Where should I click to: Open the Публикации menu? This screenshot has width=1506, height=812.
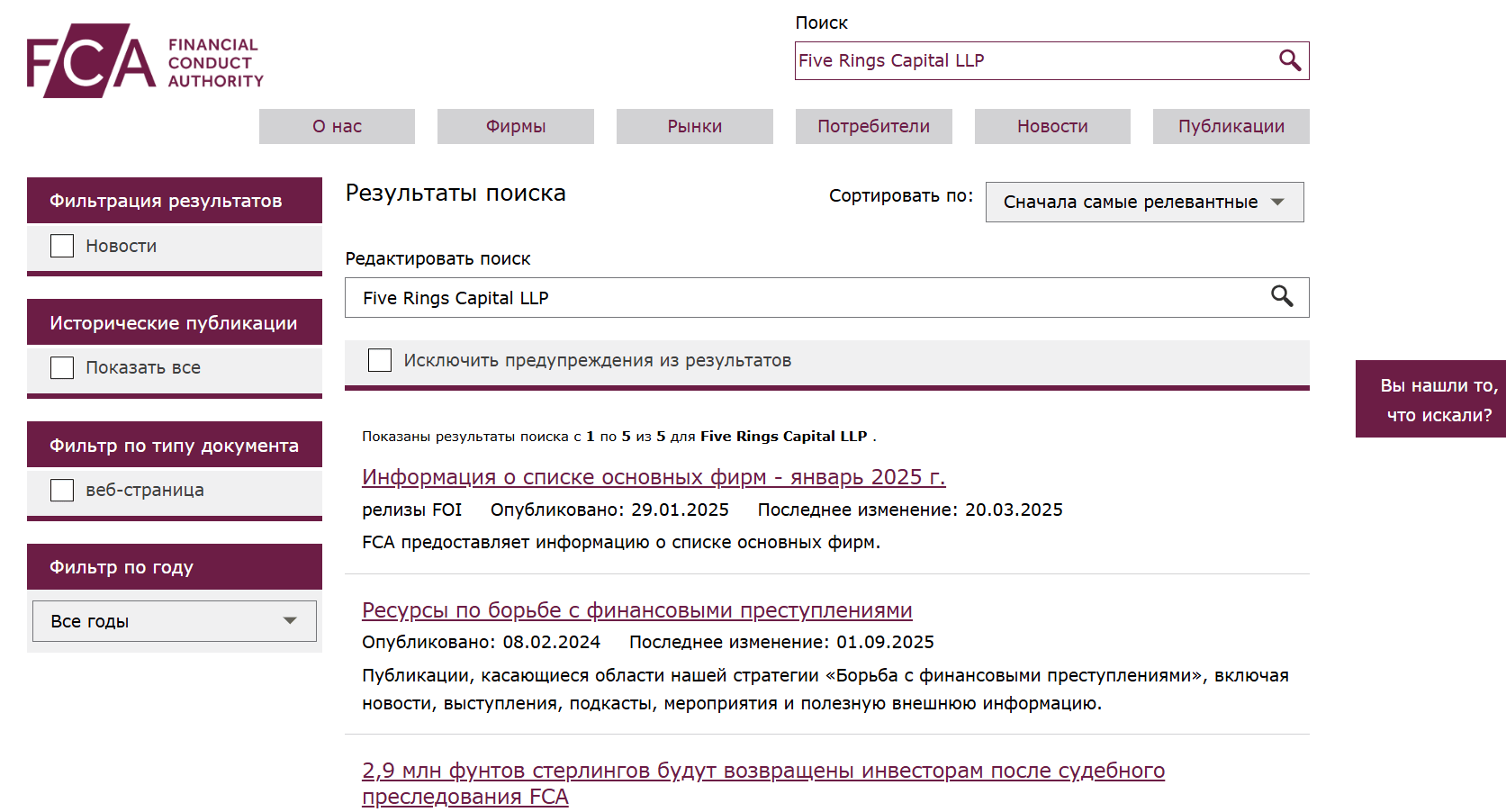click(1231, 126)
